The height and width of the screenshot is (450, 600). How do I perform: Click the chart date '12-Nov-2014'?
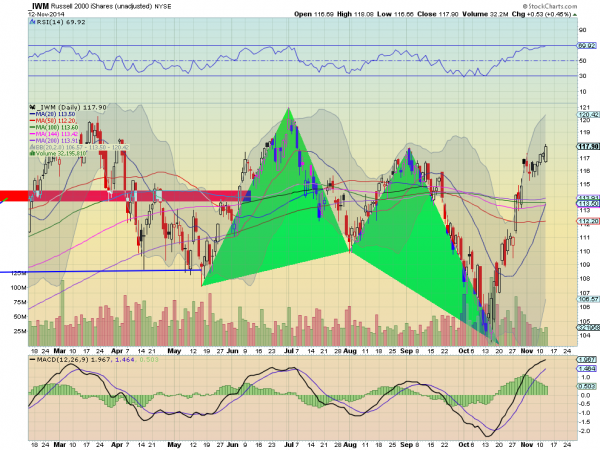tap(44, 14)
